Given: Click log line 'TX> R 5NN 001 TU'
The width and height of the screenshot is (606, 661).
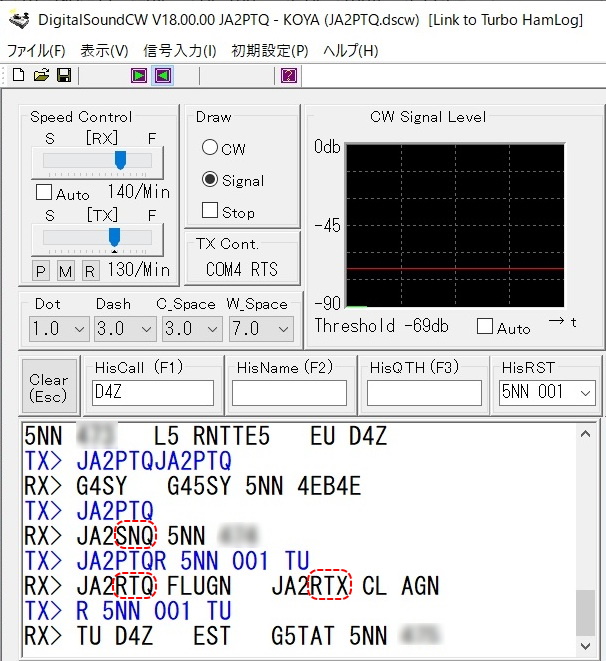Looking at the screenshot, I should 128,611.
